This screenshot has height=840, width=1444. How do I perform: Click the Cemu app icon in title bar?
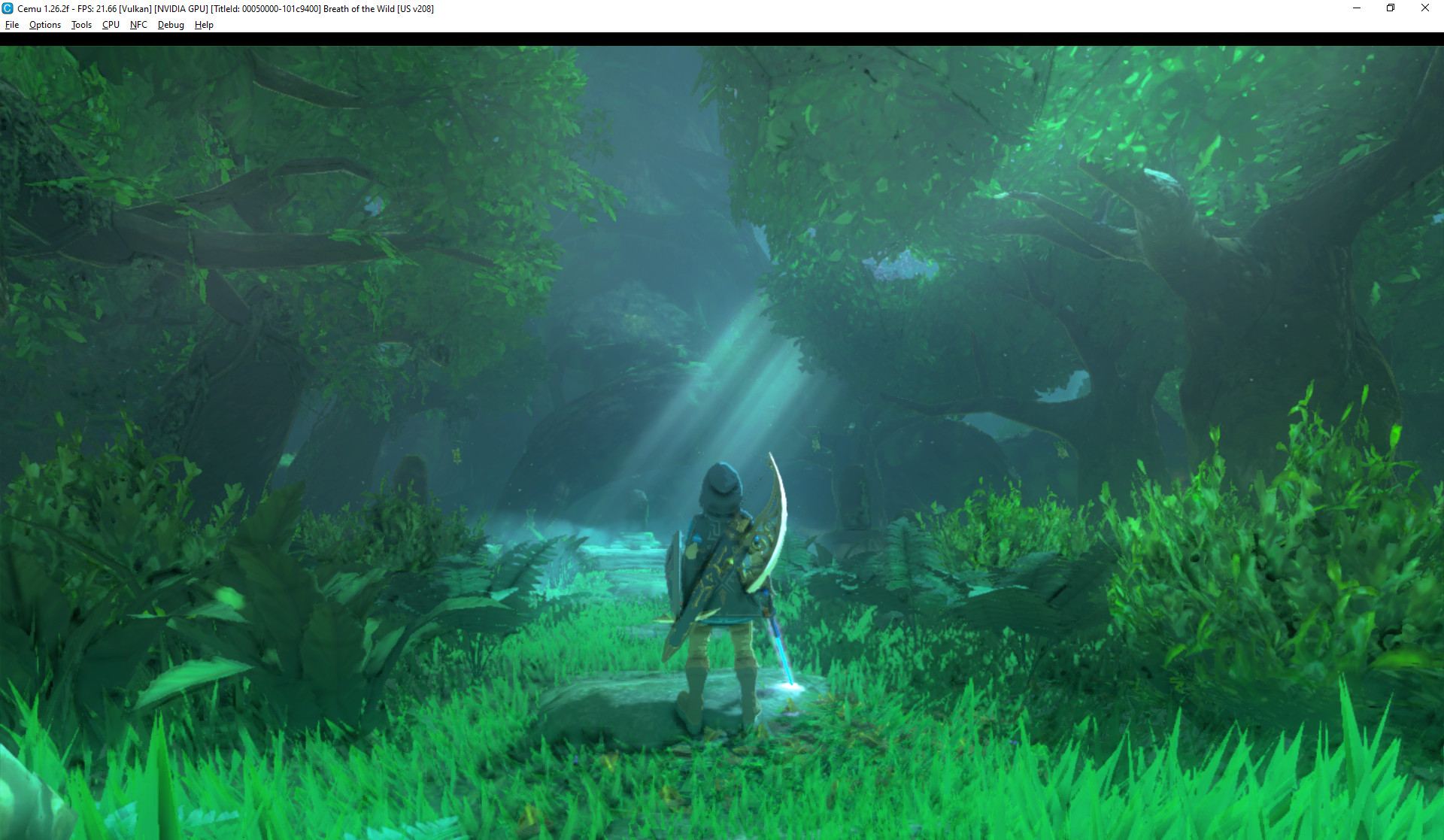pos(8,8)
